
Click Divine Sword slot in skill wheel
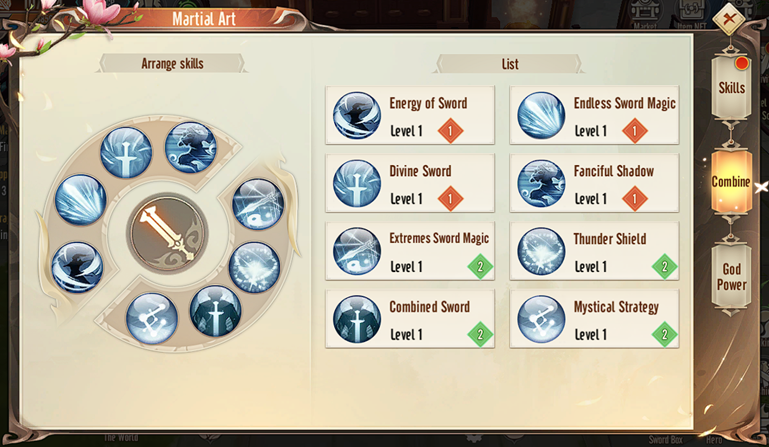(126, 152)
